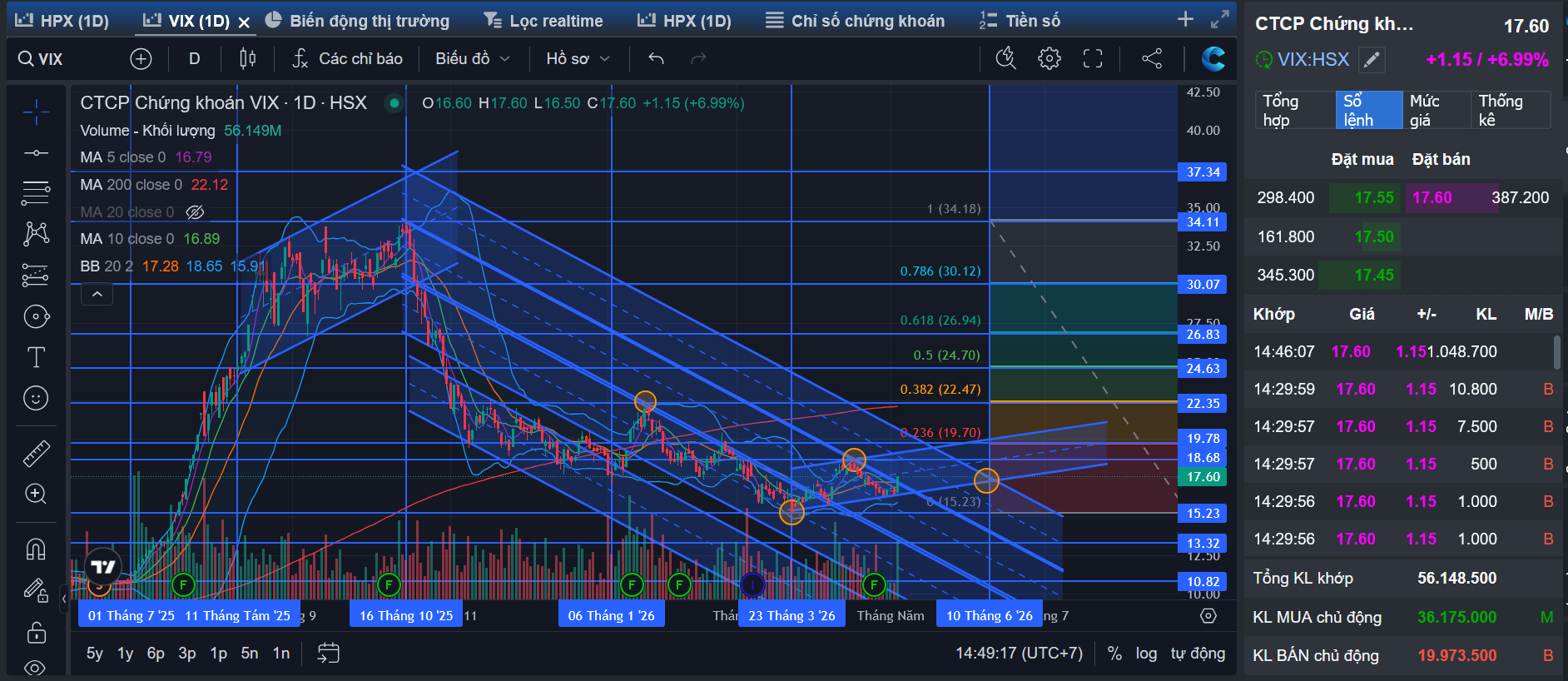1568x681 pixels.
Task: Select the Thống kê tab
Action: [x=1511, y=110]
